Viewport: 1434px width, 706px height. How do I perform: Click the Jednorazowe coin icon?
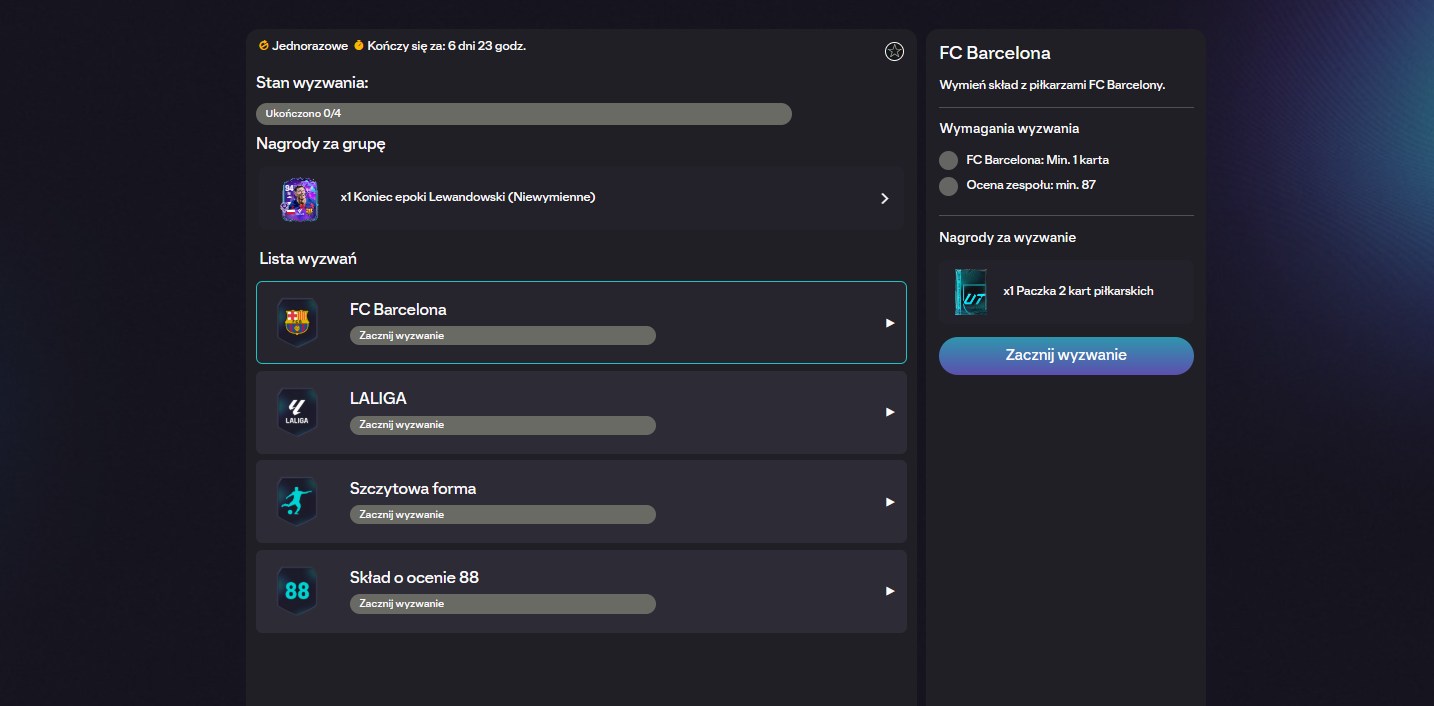click(263, 45)
